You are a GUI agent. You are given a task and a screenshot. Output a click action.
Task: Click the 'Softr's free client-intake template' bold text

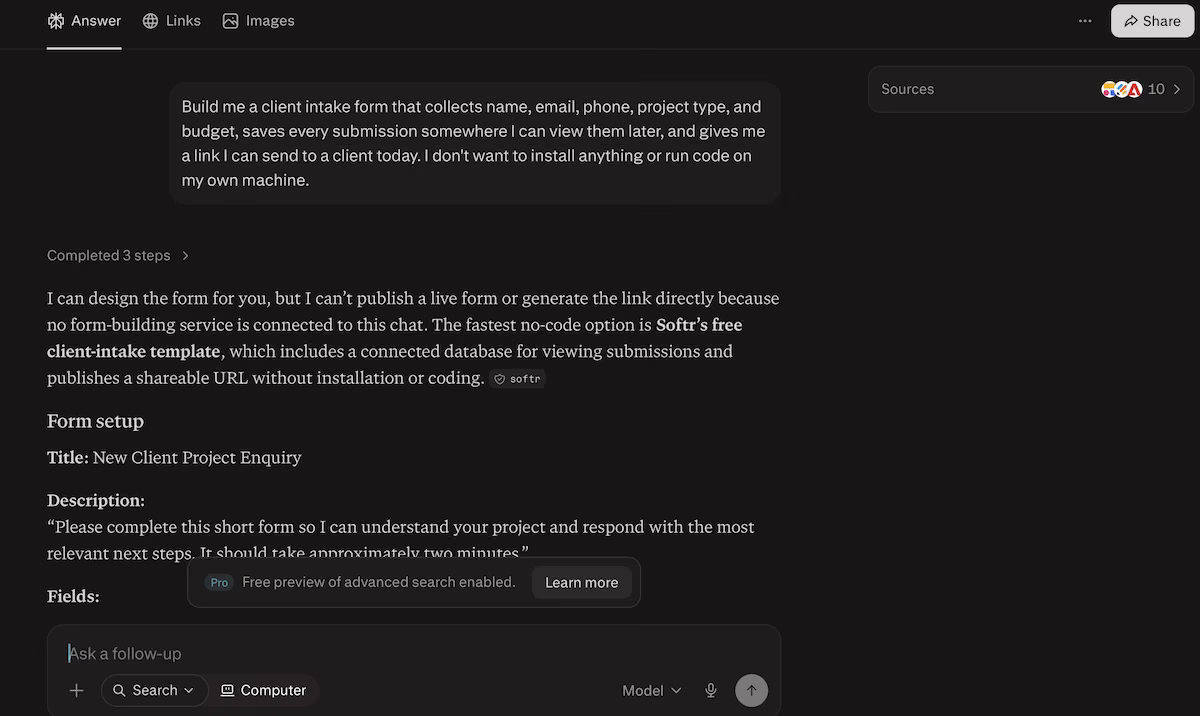(x=395, y=338)
